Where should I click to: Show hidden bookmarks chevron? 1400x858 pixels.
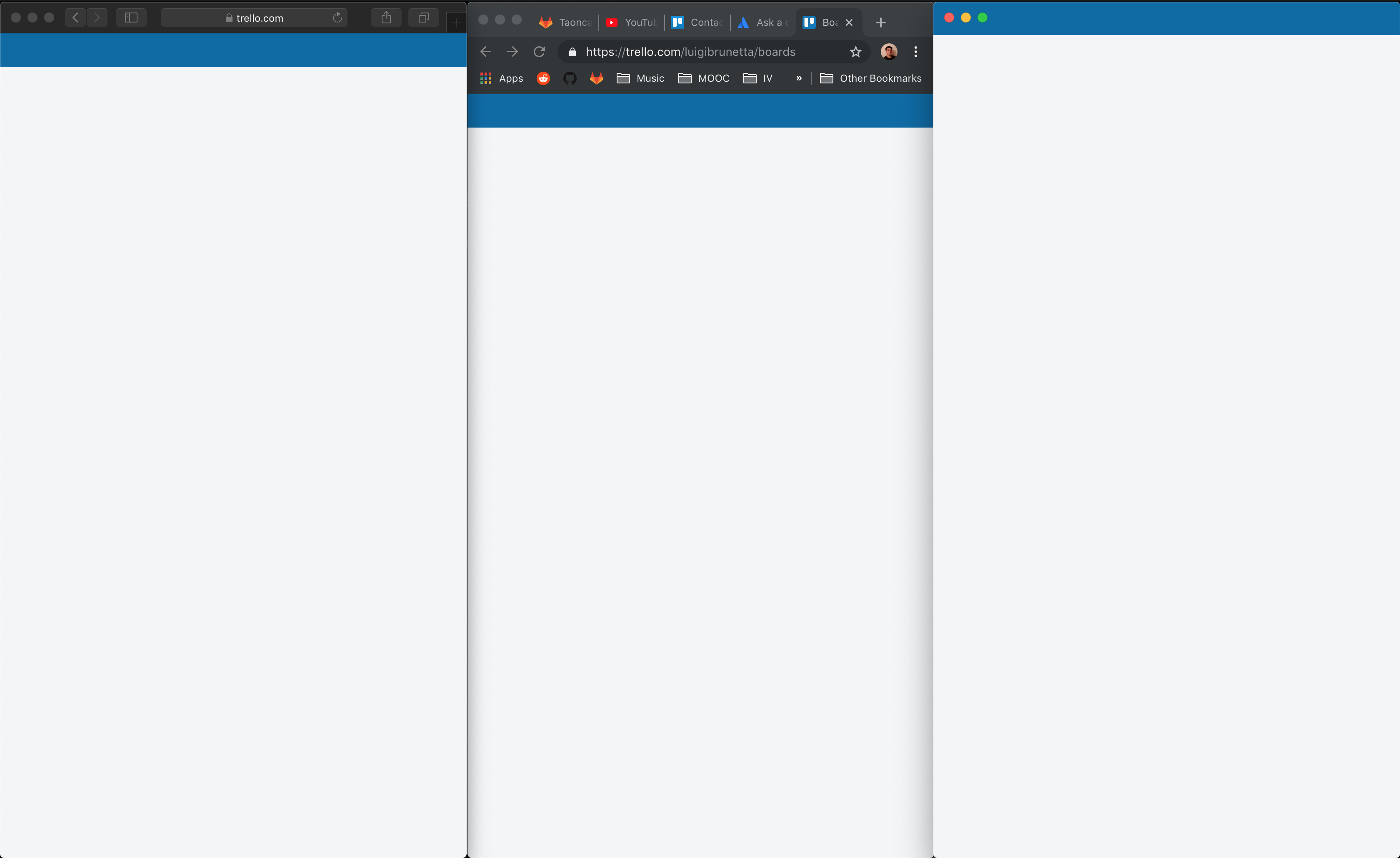(x=799, y=78)
